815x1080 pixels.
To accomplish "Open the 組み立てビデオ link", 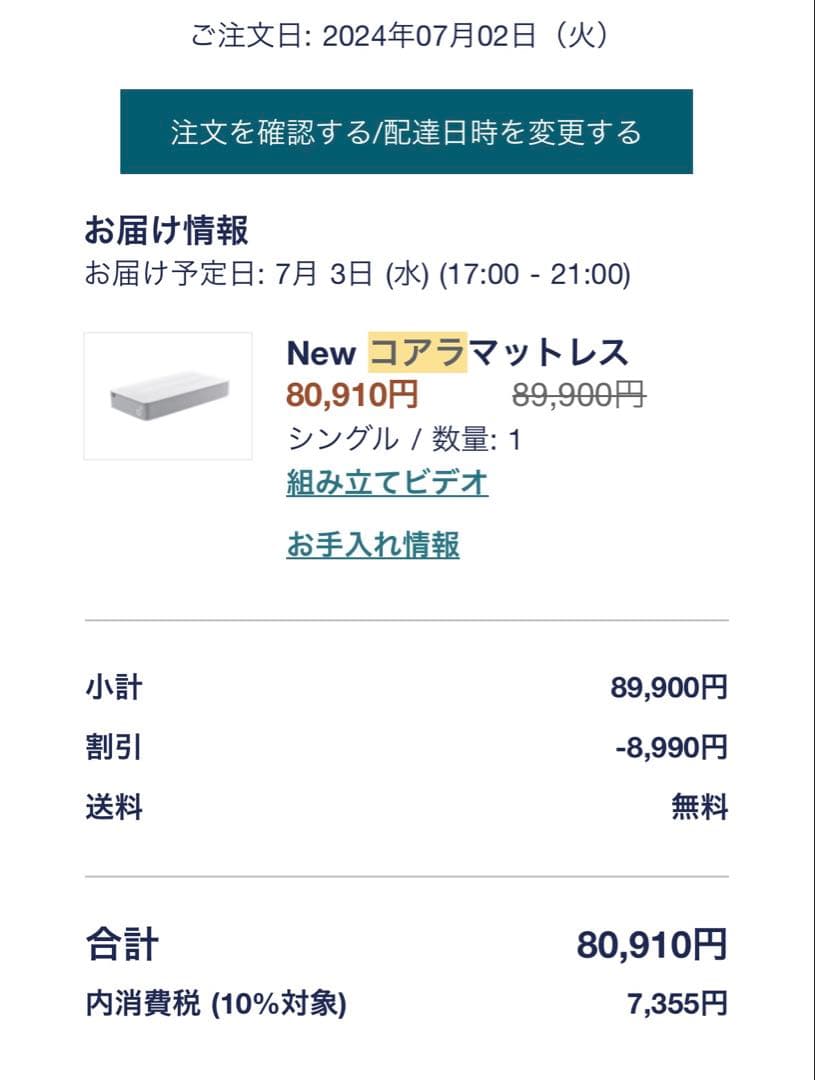I will tap(387, 483).
